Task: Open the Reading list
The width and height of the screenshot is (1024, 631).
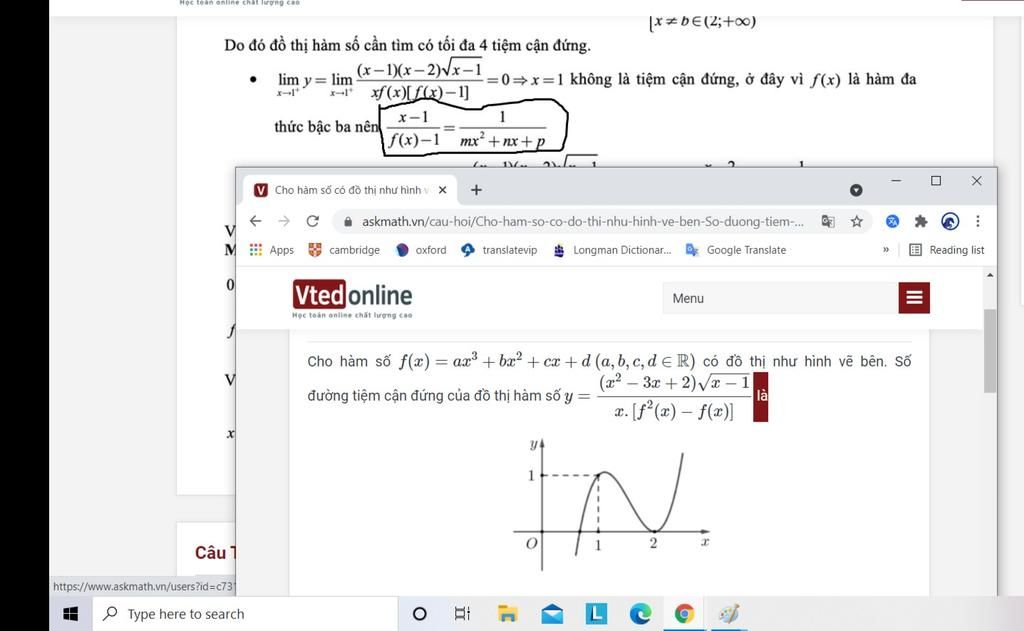Action: (x=946, y=250)
